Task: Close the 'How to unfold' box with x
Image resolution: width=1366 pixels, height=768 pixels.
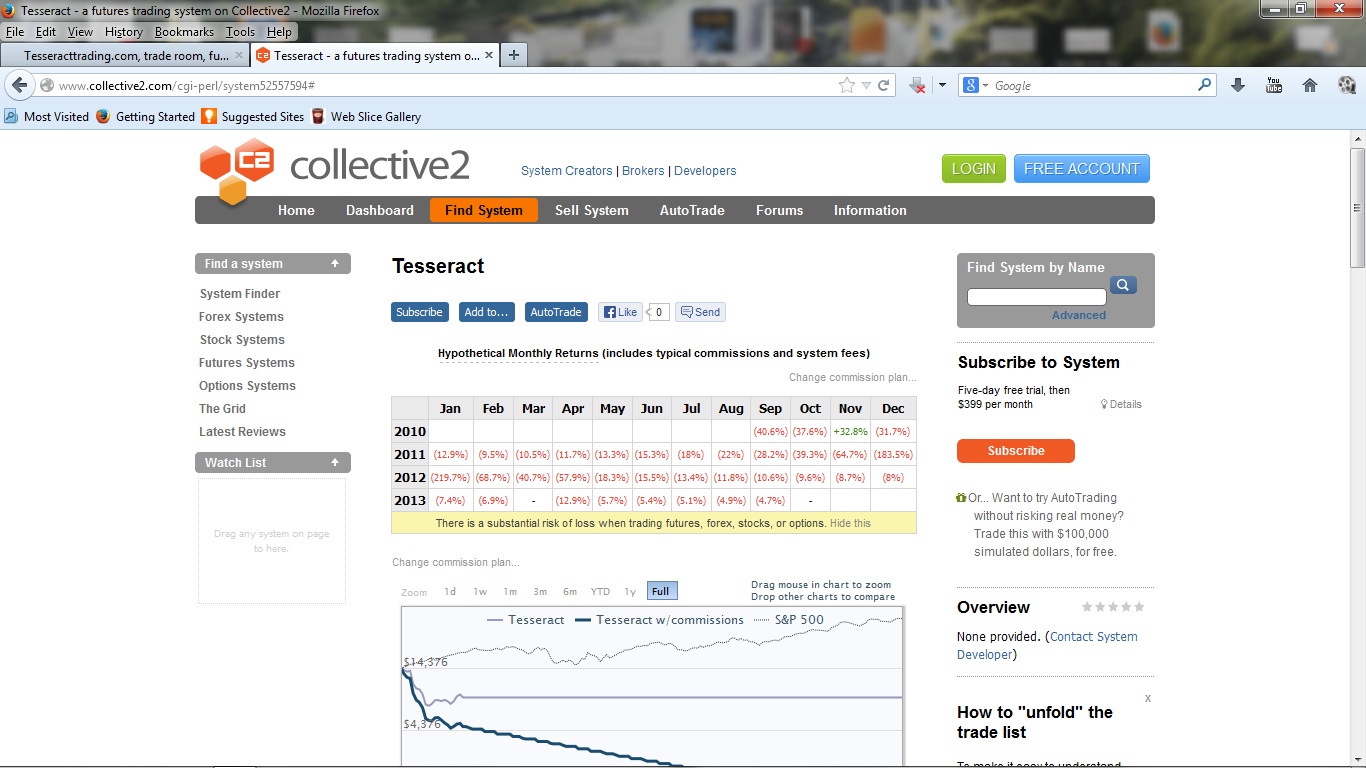Action: pyautogui.click(x=1148, y=698)
